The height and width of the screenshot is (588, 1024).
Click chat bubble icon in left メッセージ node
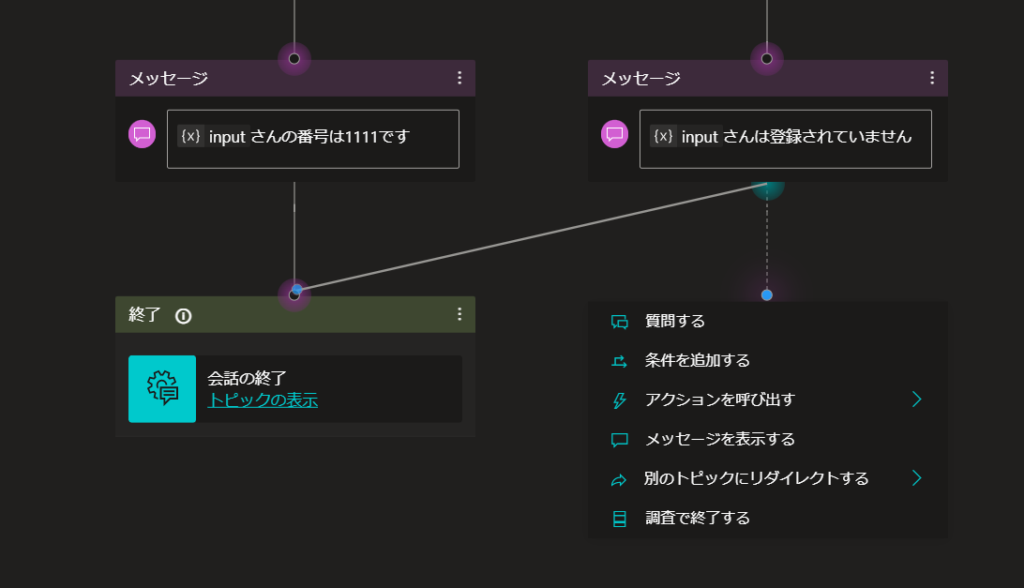[142, 134]
